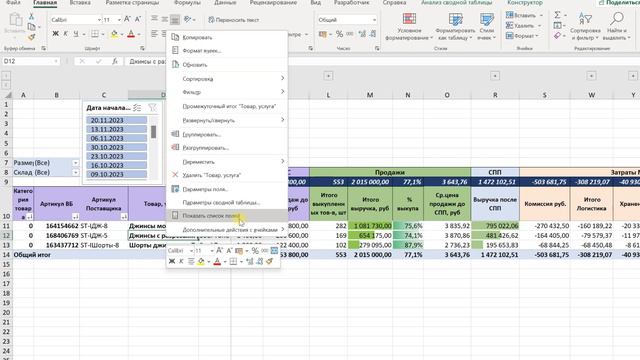Expand Фильтр submenu in context menu
The image size is (640, 360).
pos(227,92)
